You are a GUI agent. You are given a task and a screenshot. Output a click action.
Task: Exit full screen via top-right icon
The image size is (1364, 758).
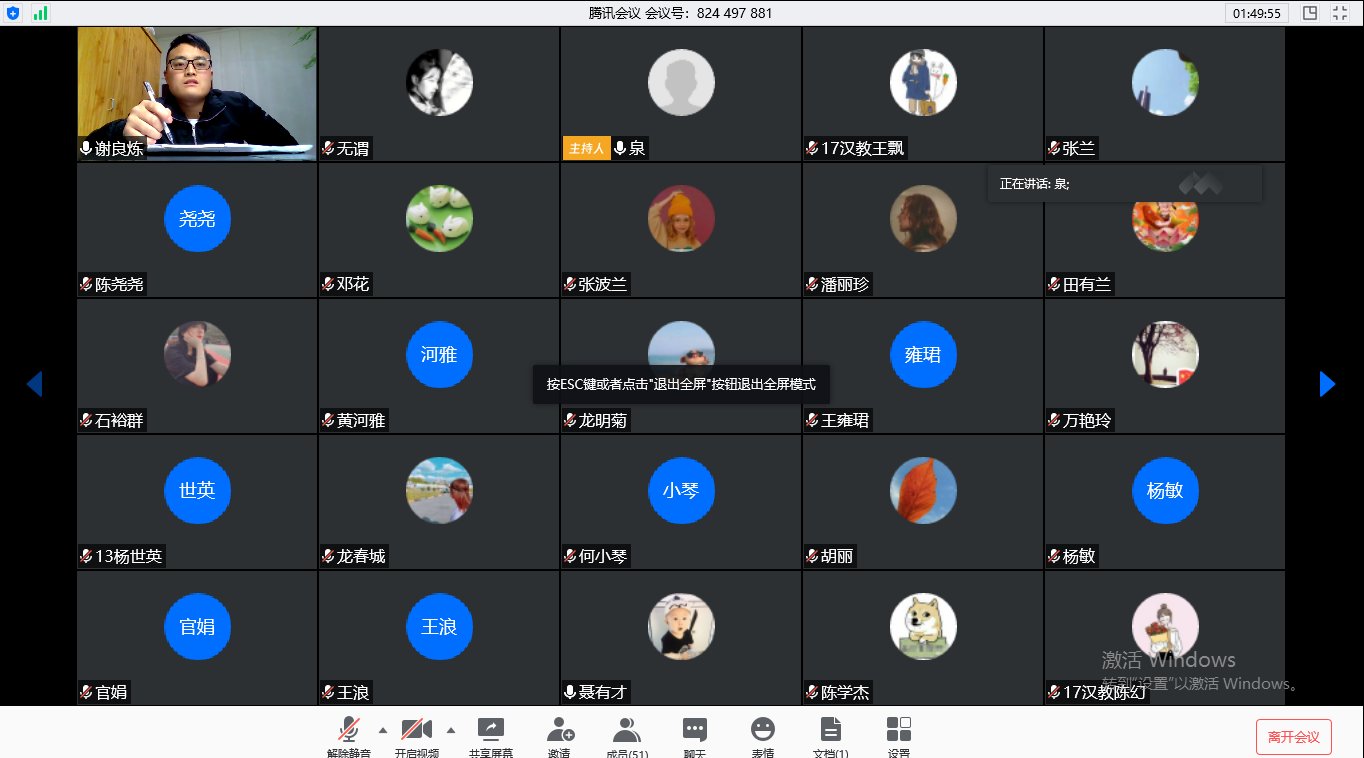[x=1340, y=13]
